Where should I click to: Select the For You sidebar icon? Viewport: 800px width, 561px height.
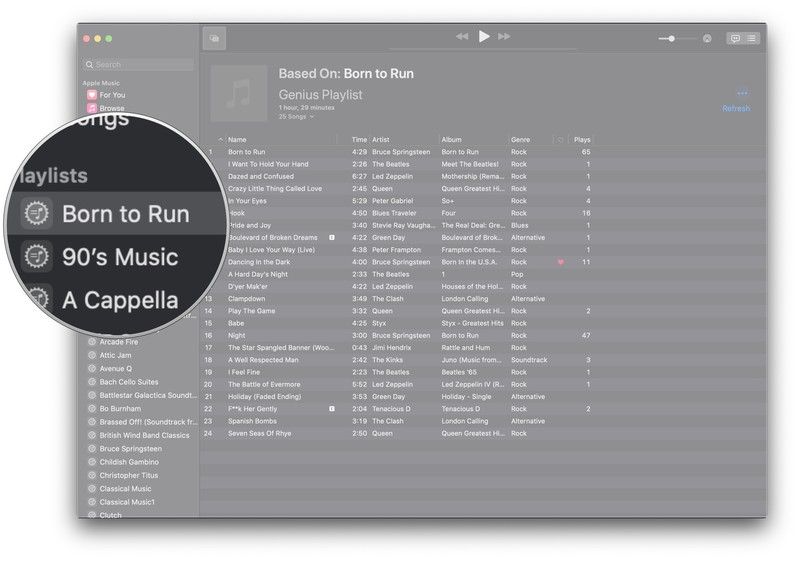click(x=91, y=95)
